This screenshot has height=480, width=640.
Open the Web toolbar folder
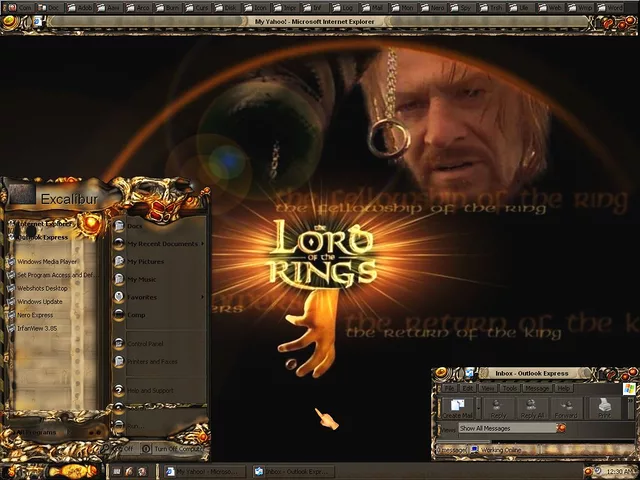[x=549, y=7]
